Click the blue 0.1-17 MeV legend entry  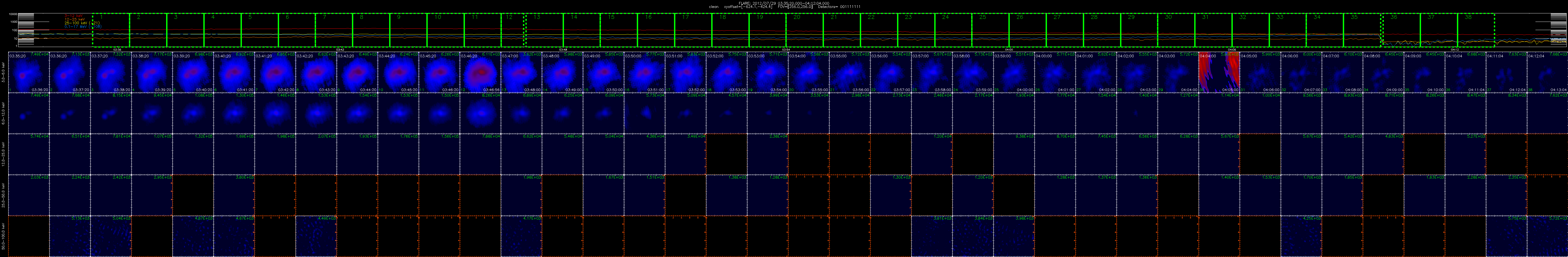pos(83,27)
